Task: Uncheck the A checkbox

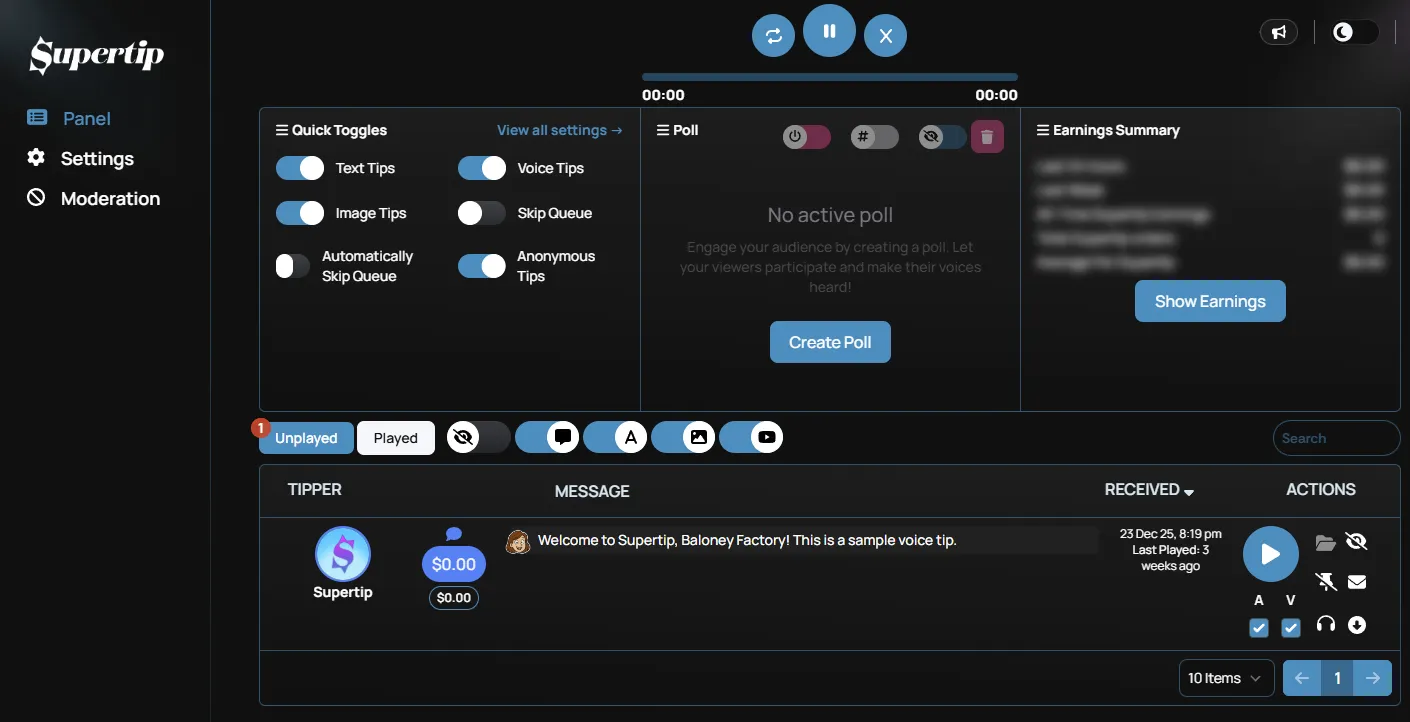Action: pos(1259,628)
